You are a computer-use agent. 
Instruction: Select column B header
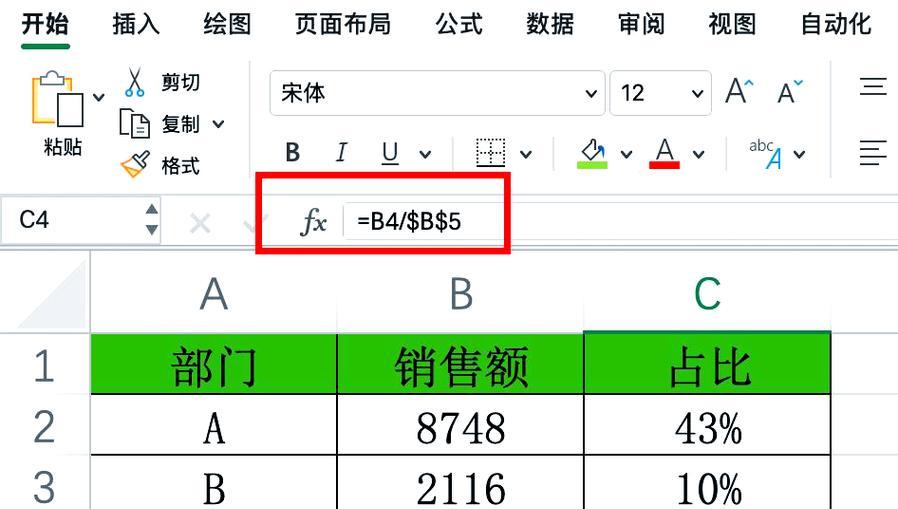pos(460,294)
